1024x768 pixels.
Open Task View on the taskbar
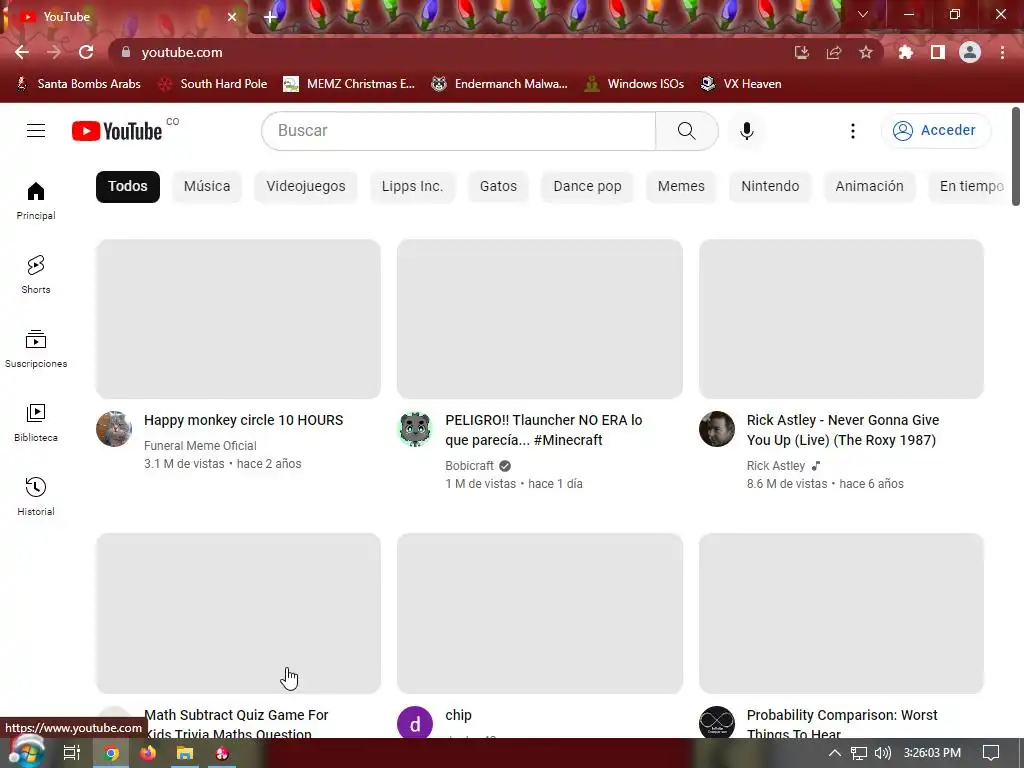point(72,753)
